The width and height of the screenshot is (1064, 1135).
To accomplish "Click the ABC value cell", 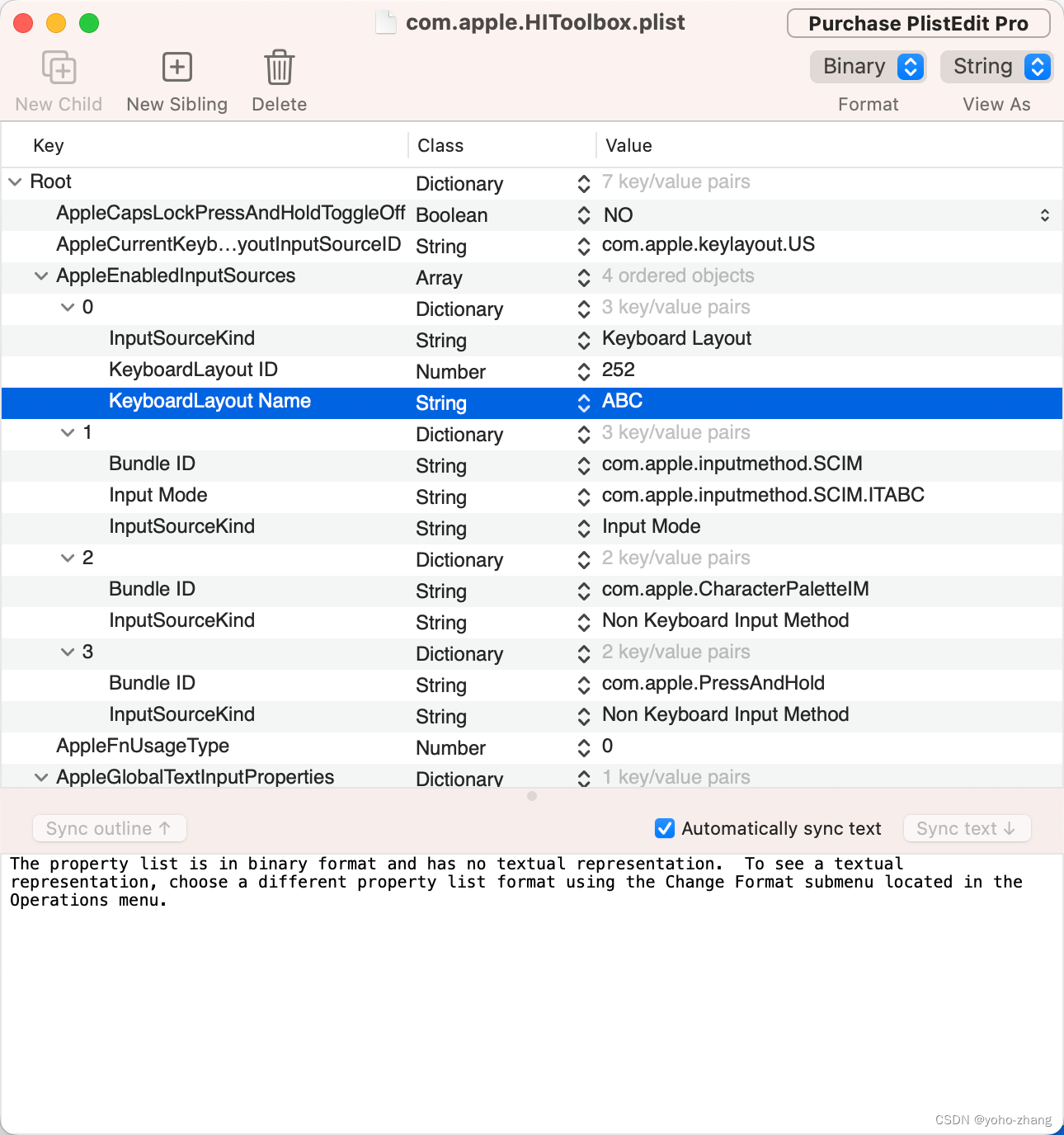I will pos(622,401).
